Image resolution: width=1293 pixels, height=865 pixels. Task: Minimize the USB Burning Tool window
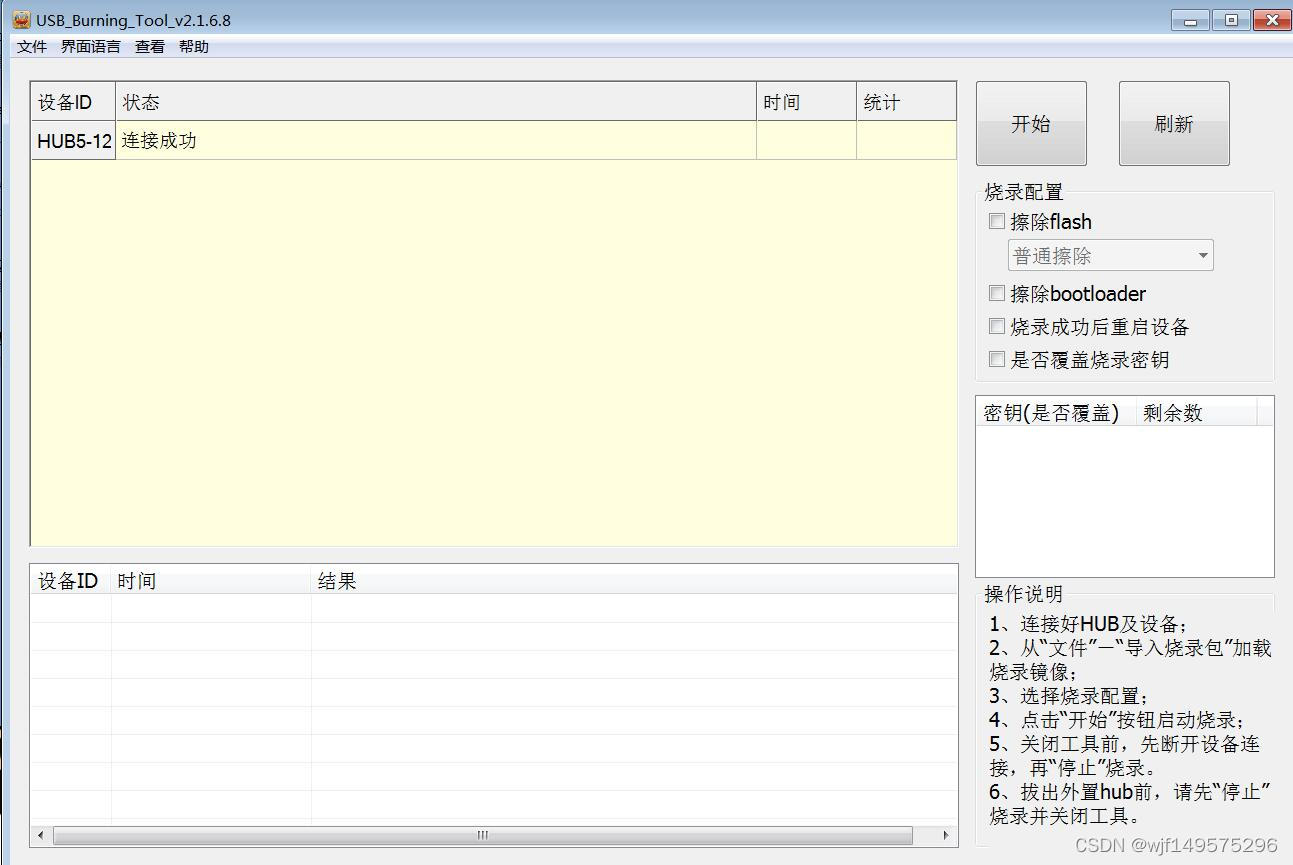point(1190,20)
